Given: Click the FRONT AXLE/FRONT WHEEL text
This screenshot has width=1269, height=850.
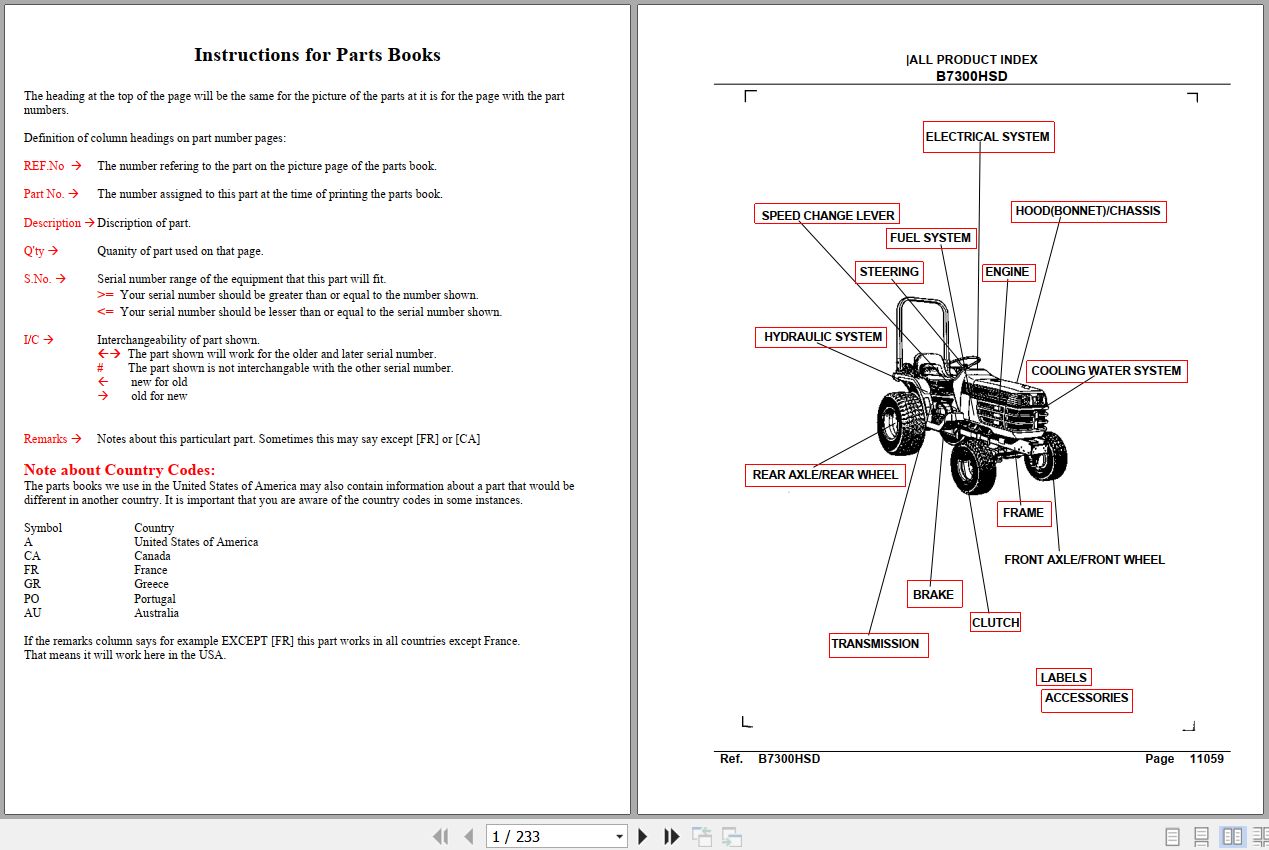Looking at the screenshot, I should pos(1084,560).
